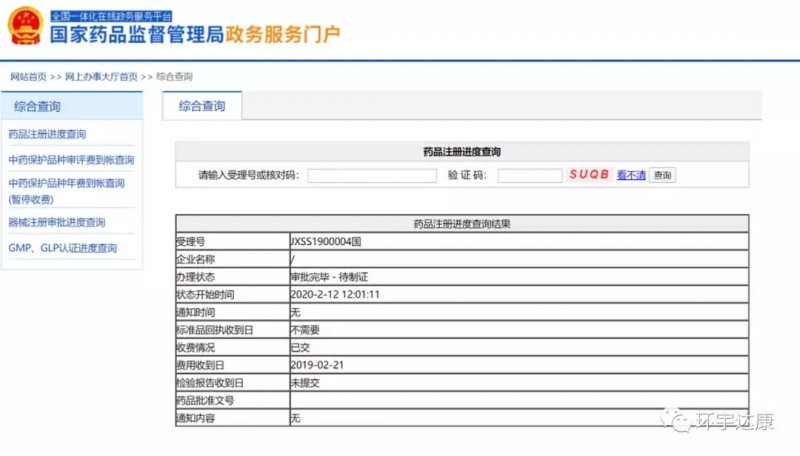The width and height of the screenshot is (800, 456).
Task: Click 药品注册进度查询结果 table heading
Action: 462,224
